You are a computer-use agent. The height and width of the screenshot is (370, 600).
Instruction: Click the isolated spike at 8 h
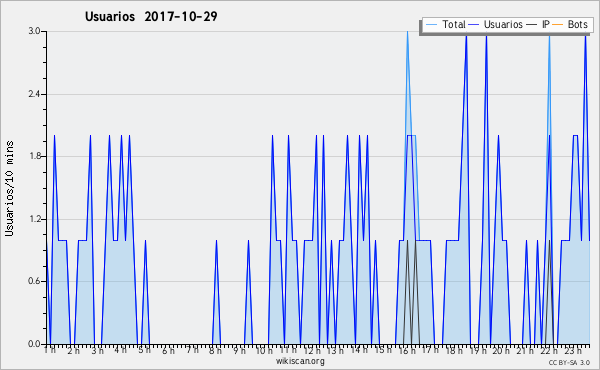click(216, 291)
